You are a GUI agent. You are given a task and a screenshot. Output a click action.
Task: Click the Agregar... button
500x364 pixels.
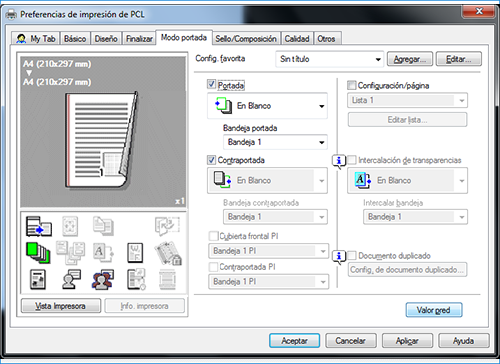click(x=410, y=59)
